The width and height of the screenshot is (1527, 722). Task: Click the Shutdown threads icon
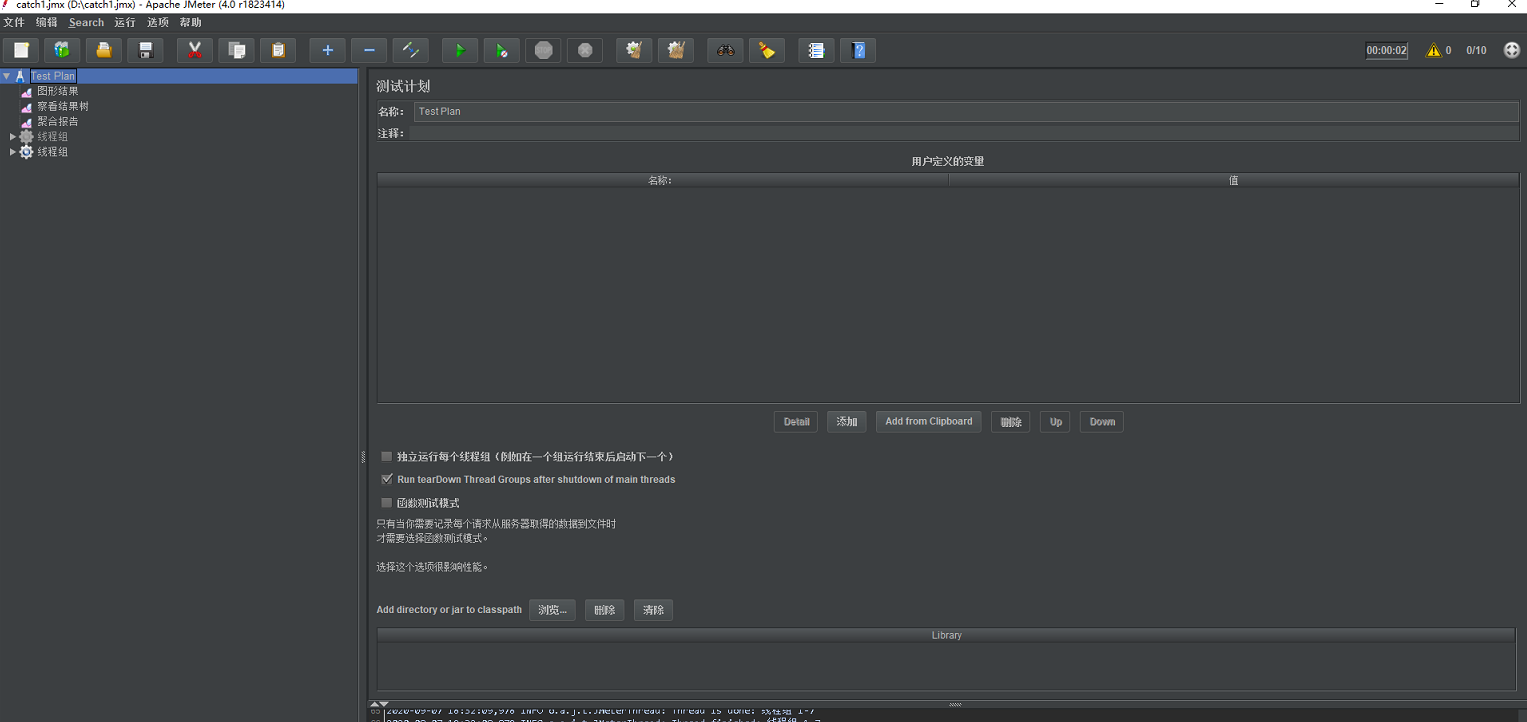(585, 50)
